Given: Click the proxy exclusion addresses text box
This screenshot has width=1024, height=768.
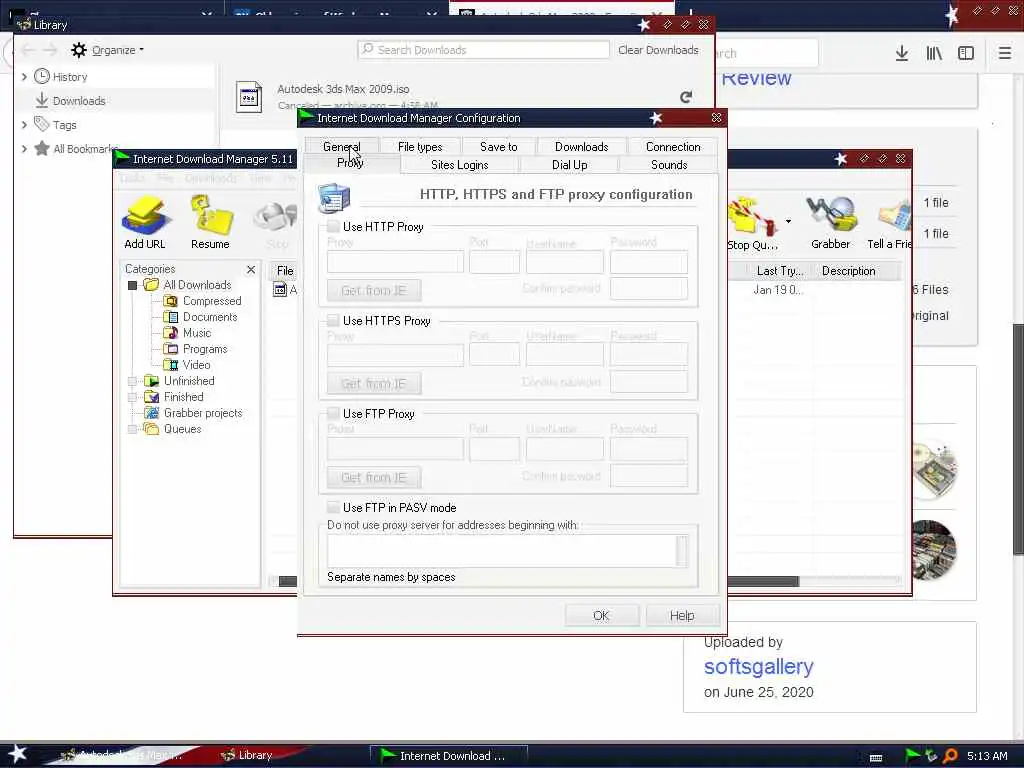Looking at the screenshot, I should coord(503,551).
